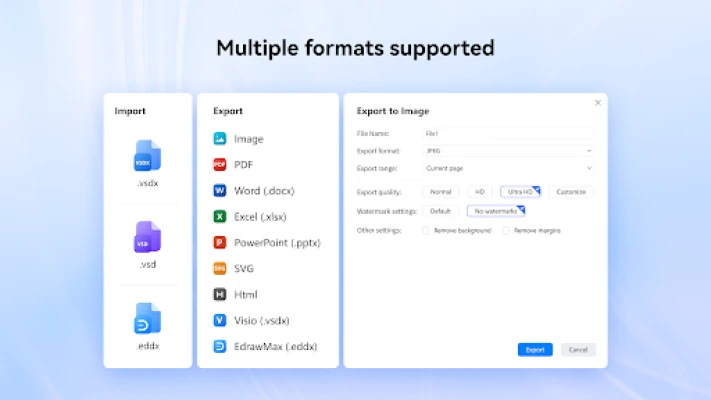This screenshot has width=711, height=400.
Task: Click the PDF export icon
Action: 220,165
